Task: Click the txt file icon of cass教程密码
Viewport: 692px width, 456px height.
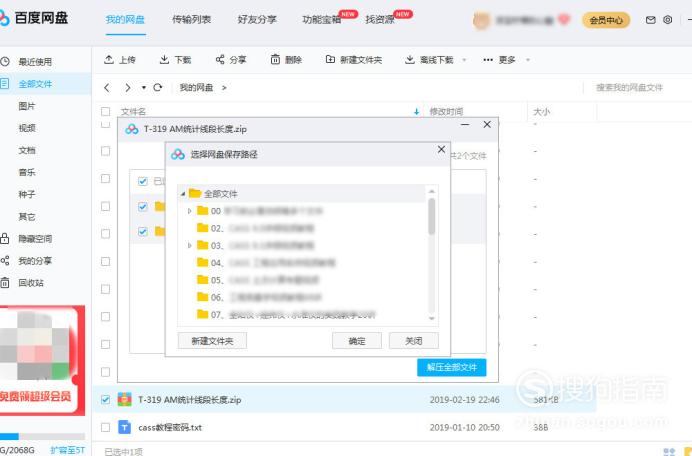Action: coord(124,427)
